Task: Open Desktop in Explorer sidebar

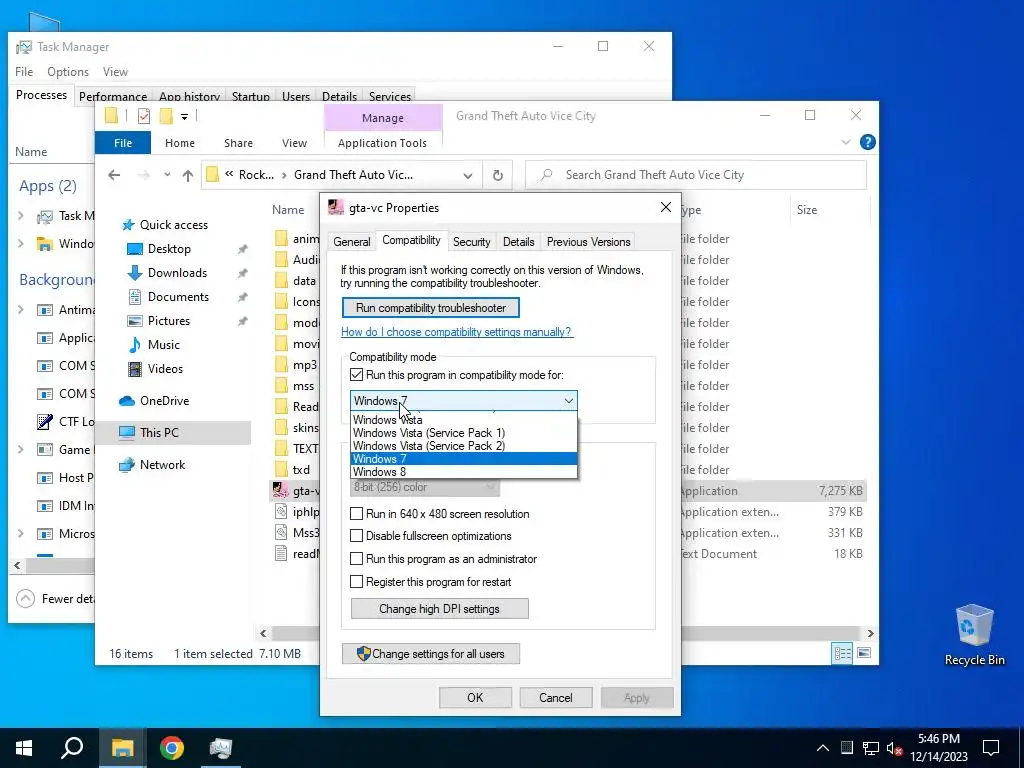Action: tap(168, 249)
